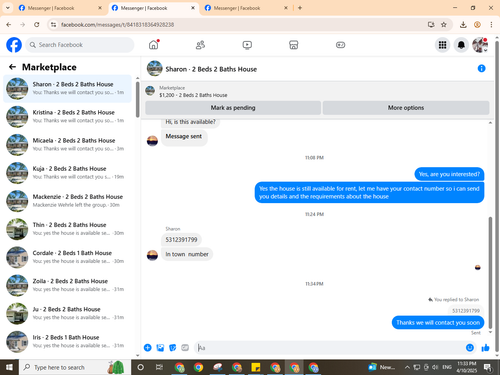Open a new browser tab

click(x=300, y=8)
